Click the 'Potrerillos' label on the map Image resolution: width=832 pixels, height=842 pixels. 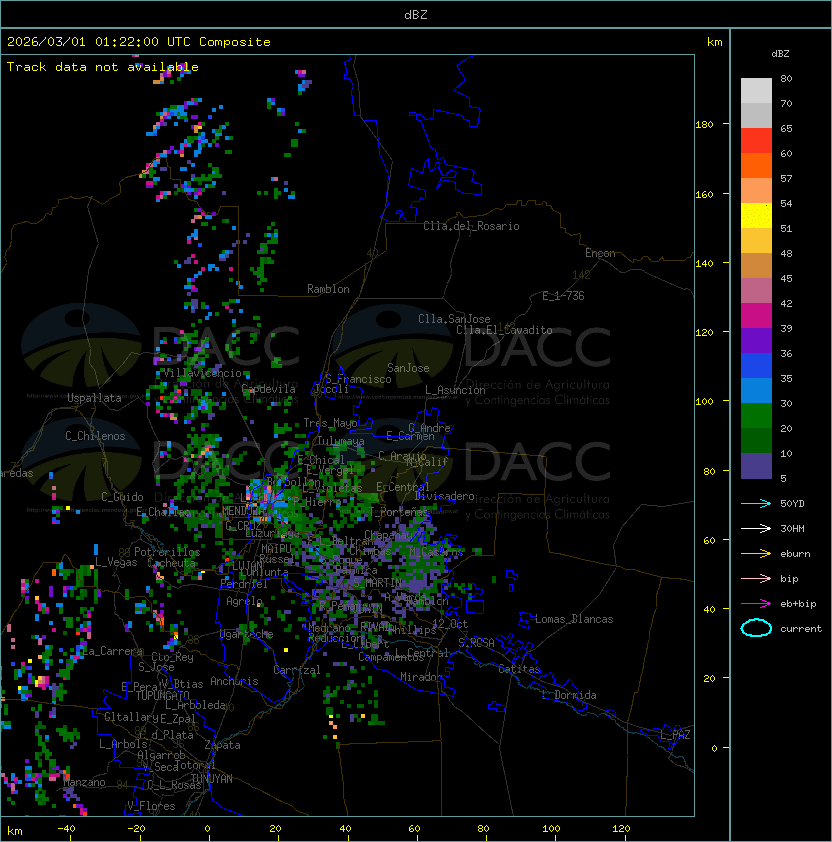(x=167, y=552)
